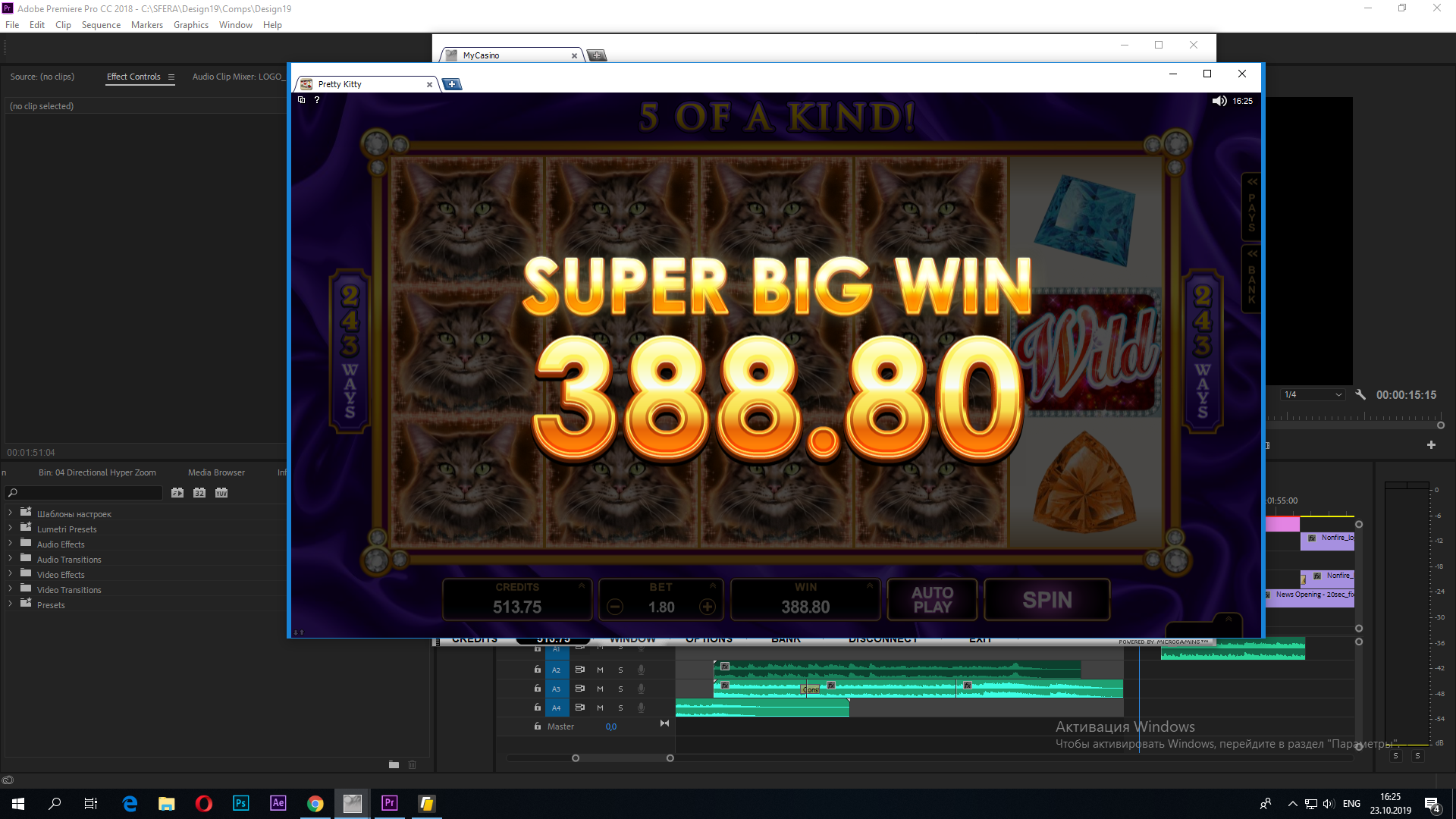Screen dimensions: 1456x819
Task: Click voice-over record microphone on track A2
Action: [641, 670]
